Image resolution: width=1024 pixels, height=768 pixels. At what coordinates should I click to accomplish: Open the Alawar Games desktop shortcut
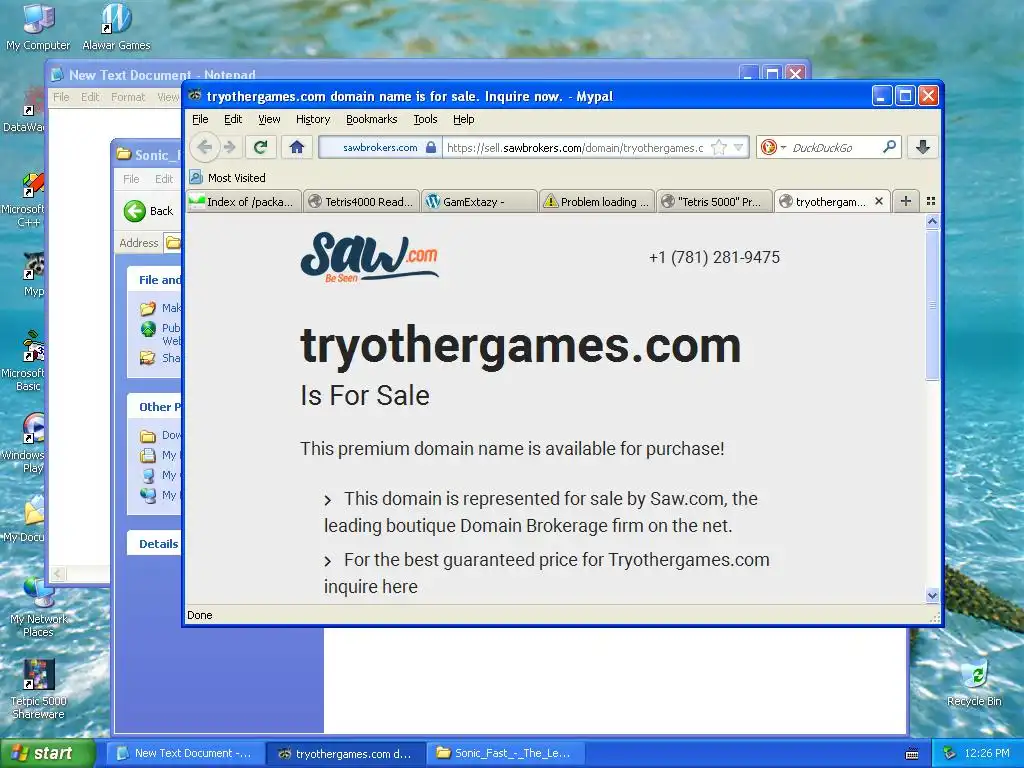[116, 27]
